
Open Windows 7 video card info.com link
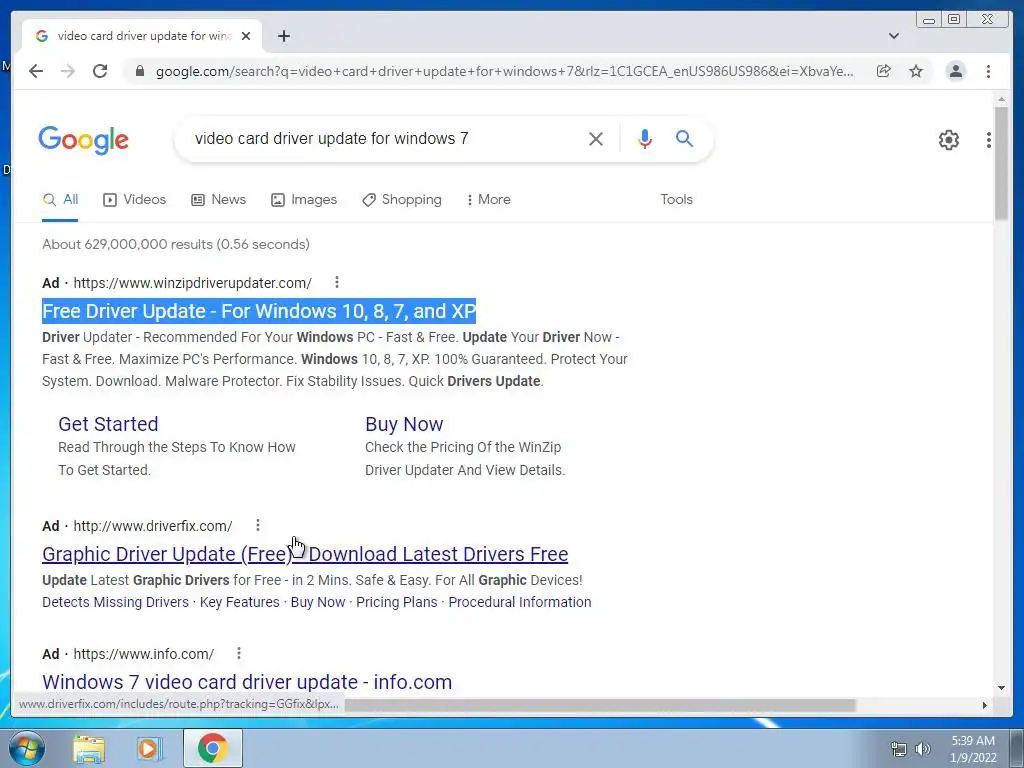tap(247, 682)
